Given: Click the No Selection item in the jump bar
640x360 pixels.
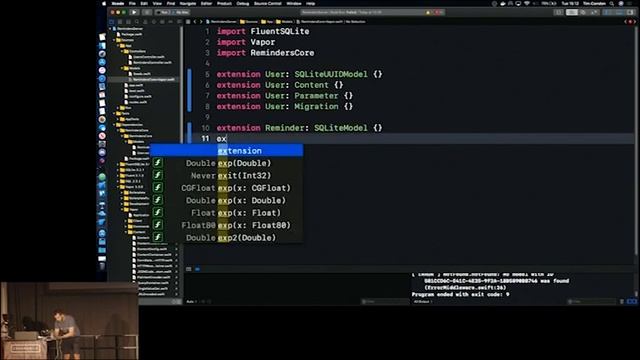Looking at the screenshot, I should click(356, 22).
